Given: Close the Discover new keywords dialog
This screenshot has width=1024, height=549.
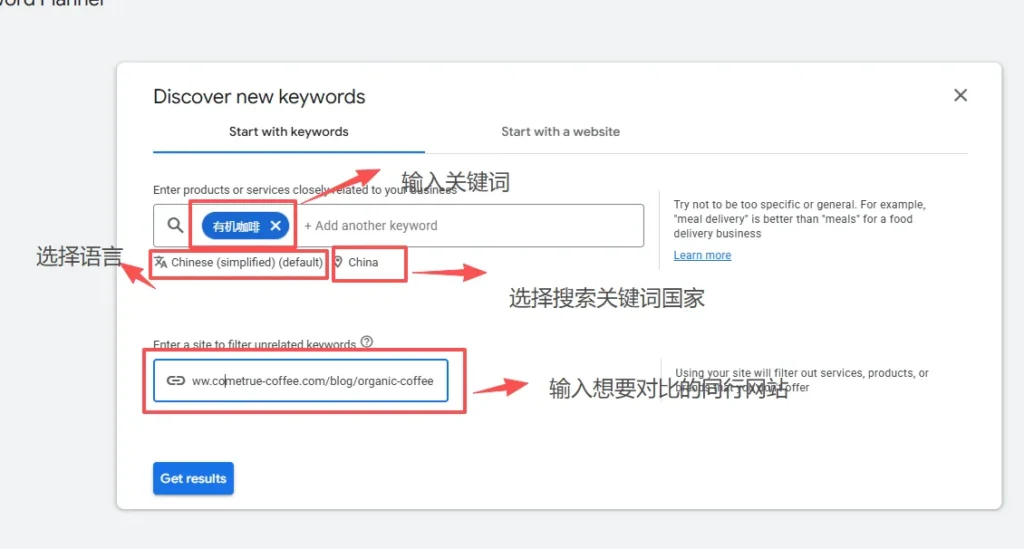Looking at the screenshot, I should pyautogui.click(x=960, y=95).
